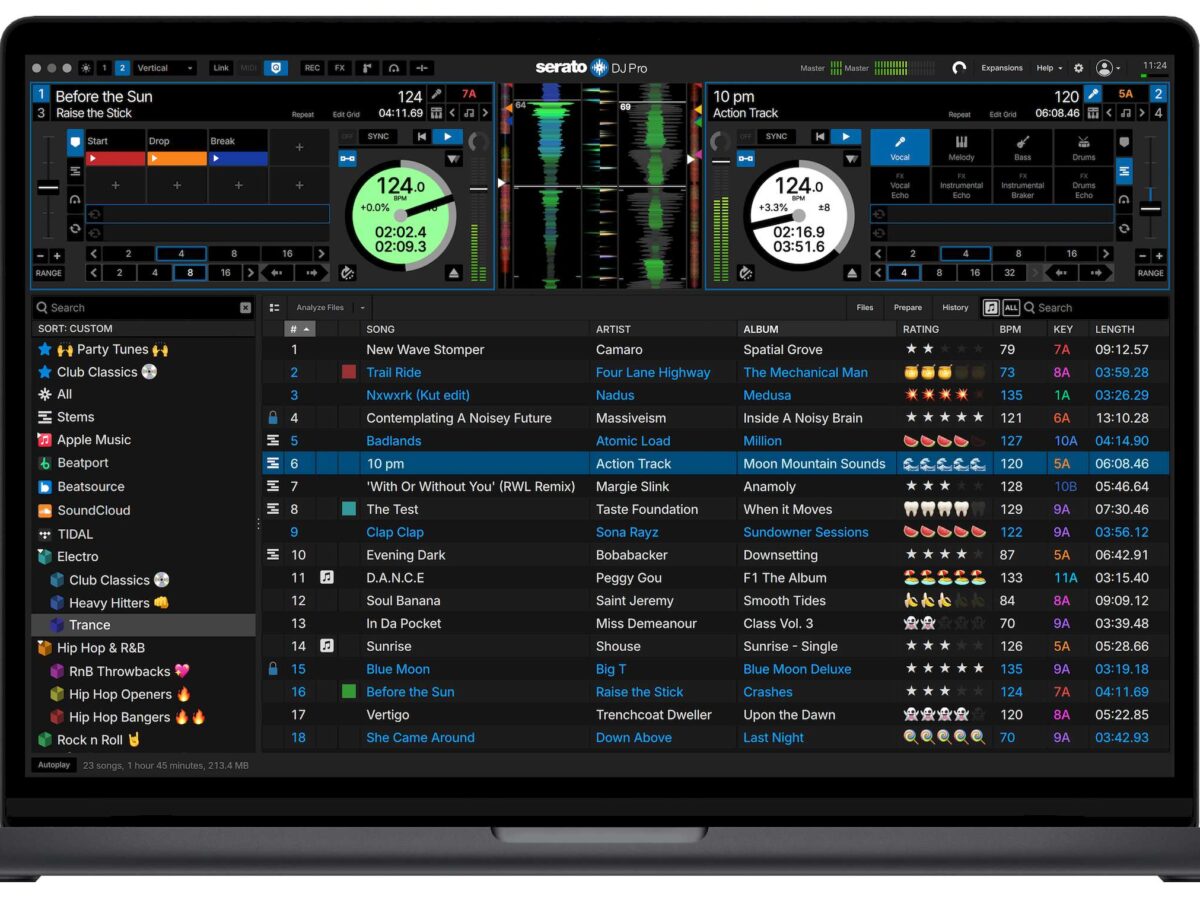Screen dimensions: 1200x900
Task: Toggle the Link button in toolbar
Action: 221,68
